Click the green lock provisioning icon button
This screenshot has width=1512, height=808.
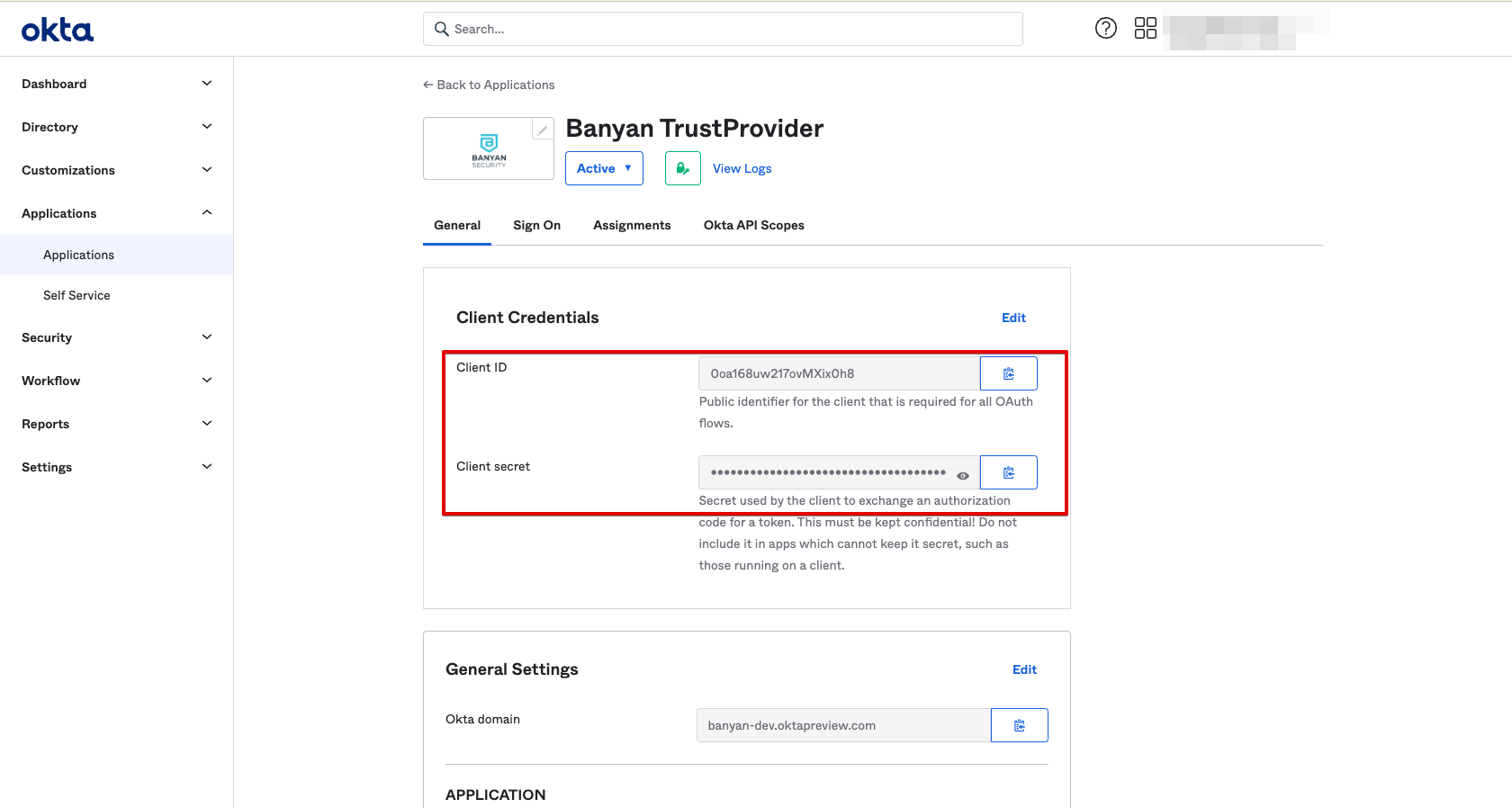tap(682, 168)
